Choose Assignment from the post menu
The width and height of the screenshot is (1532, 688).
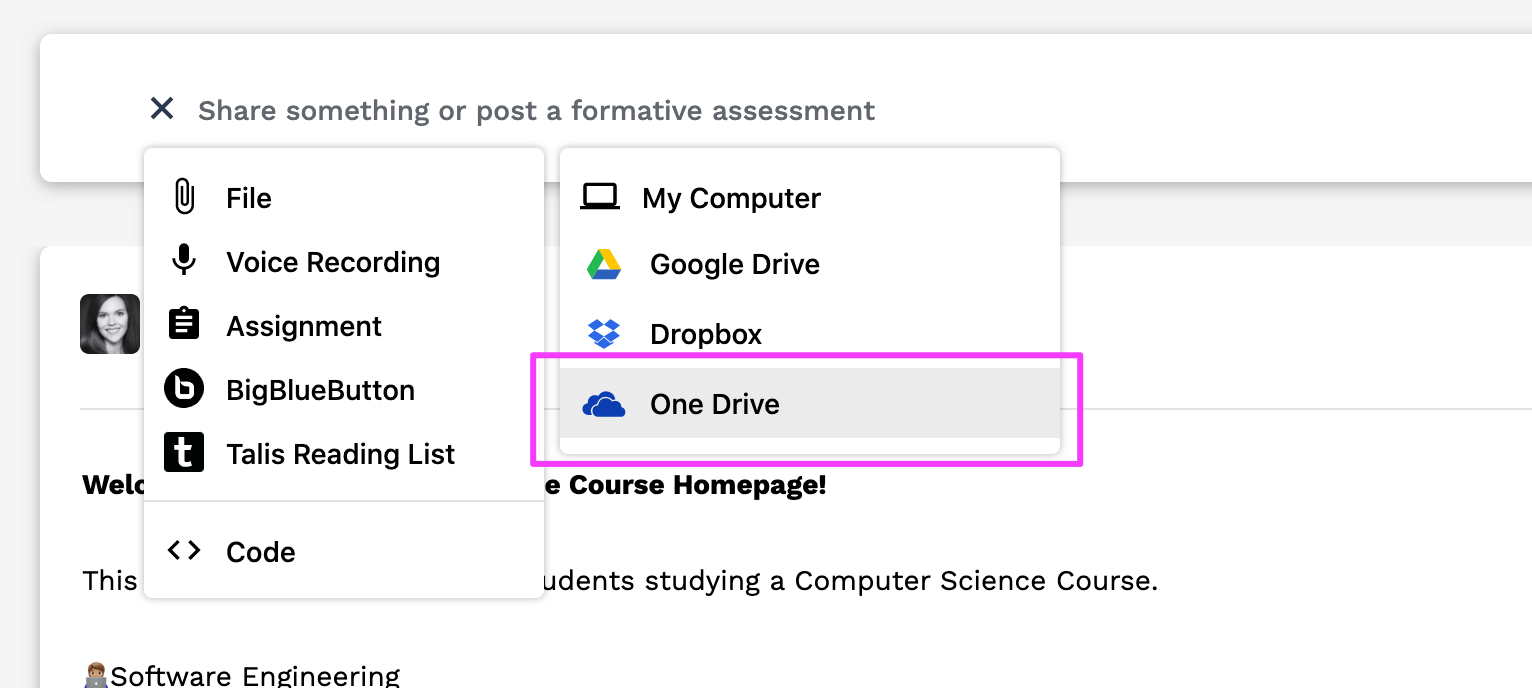[344, 326]
